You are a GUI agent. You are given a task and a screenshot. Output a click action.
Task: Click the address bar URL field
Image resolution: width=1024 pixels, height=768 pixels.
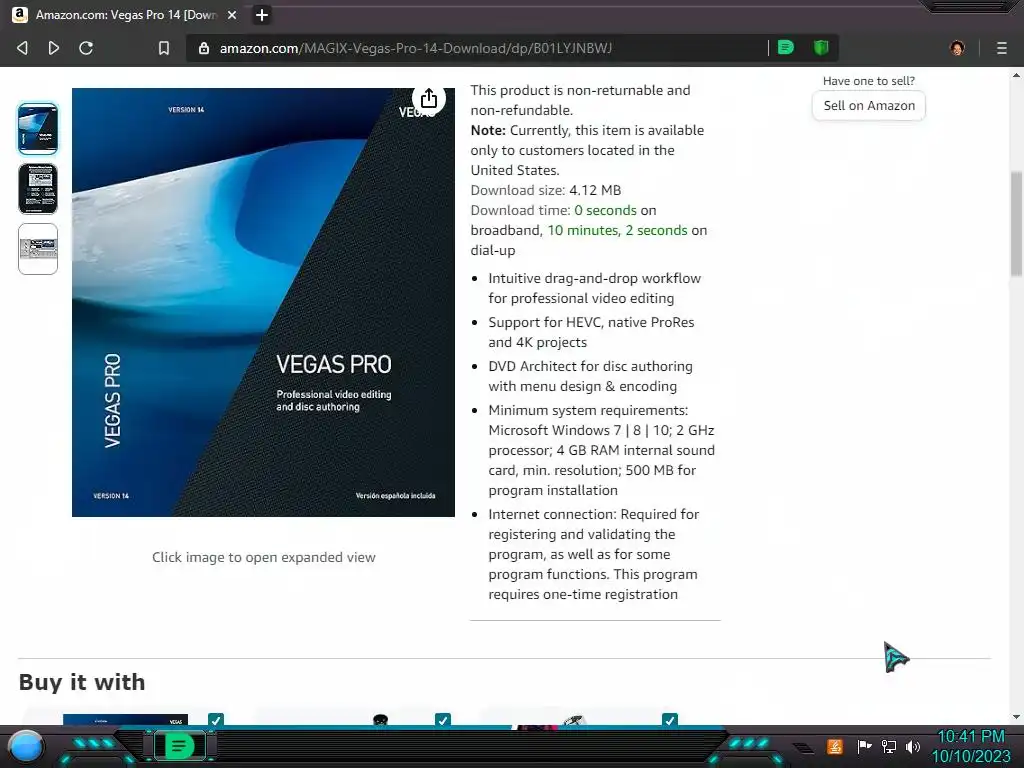(x=483, y=48)
